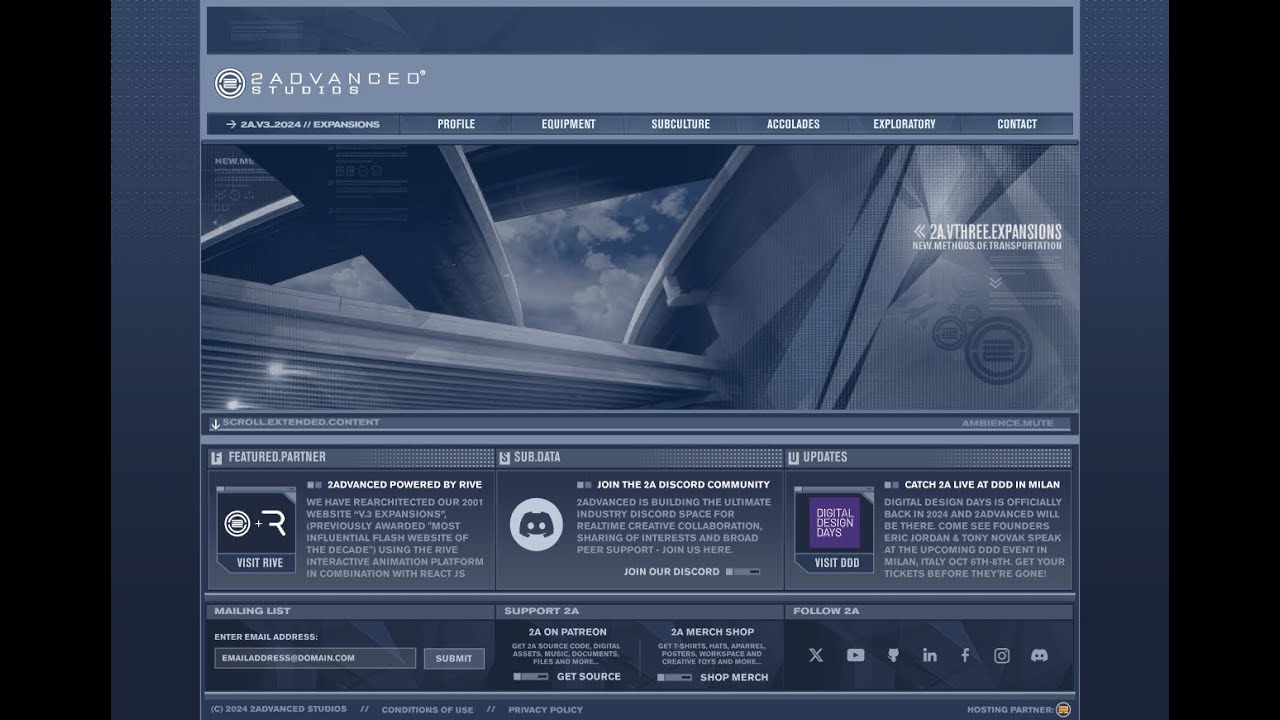
Task: Open the Profile menu item
Action: click(x=456, y=124)
